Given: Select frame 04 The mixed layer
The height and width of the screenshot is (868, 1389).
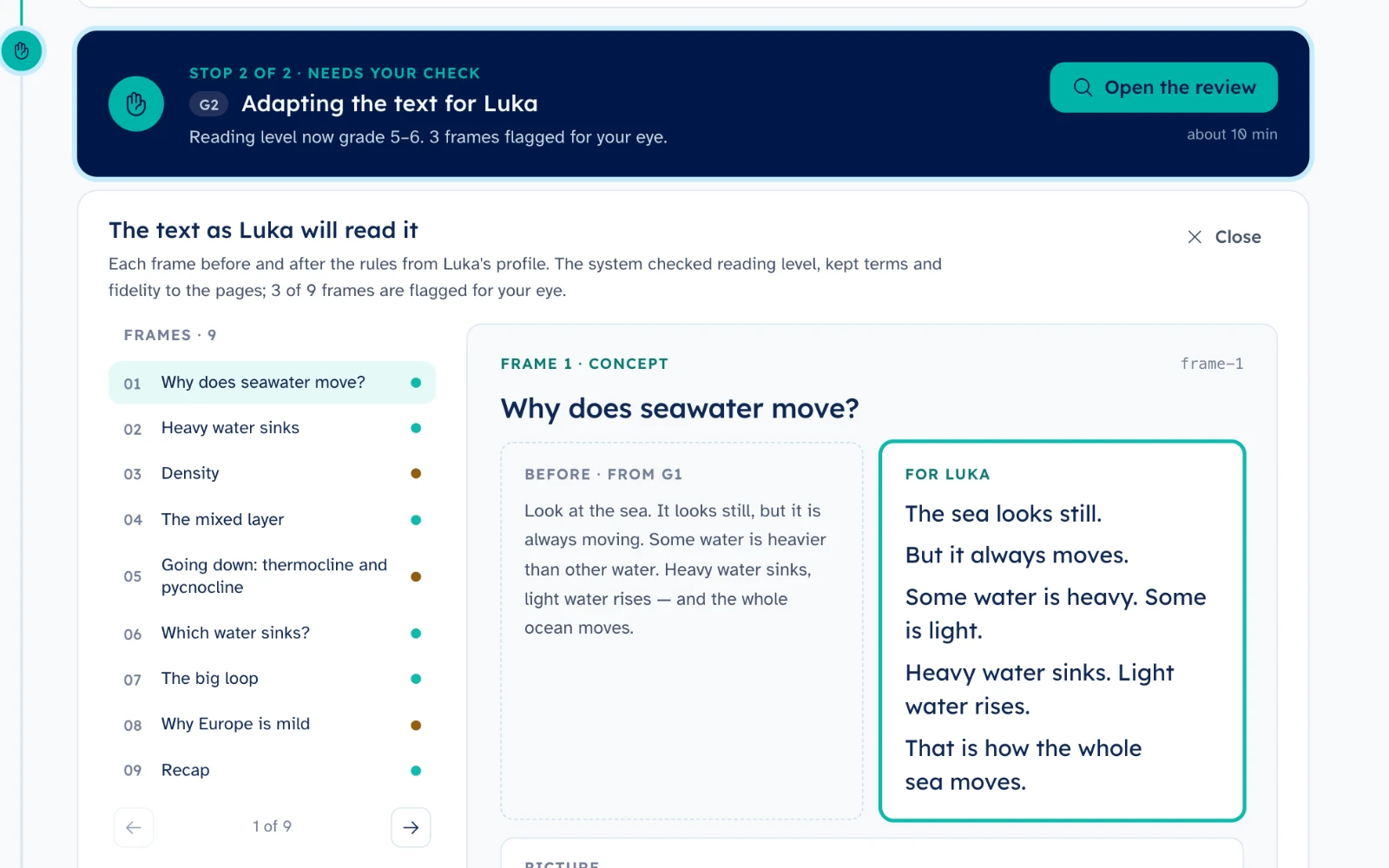Looking at the screenshot, I should click(272, 520).
